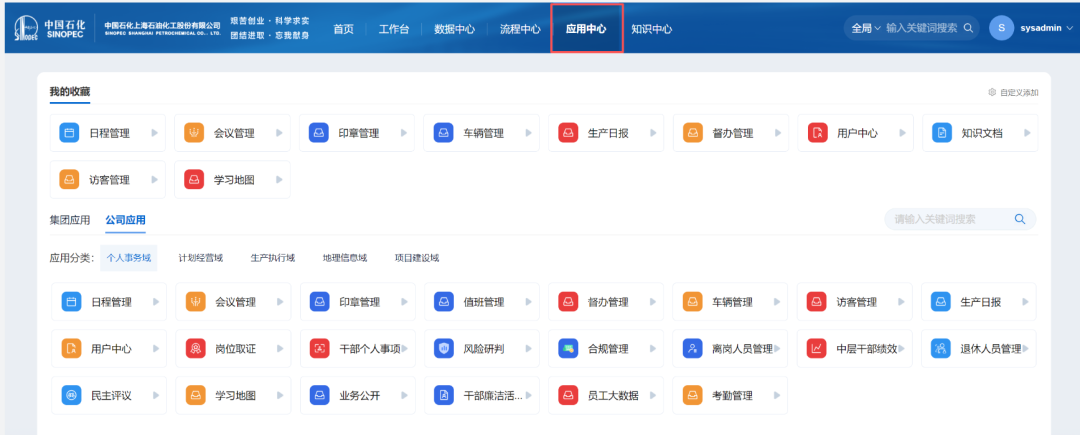Click the 离岗人员管理 icon

[692, 349]
